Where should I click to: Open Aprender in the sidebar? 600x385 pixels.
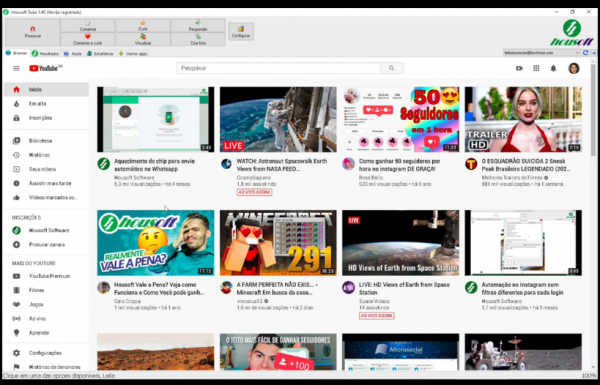click(x=46, y=333)
